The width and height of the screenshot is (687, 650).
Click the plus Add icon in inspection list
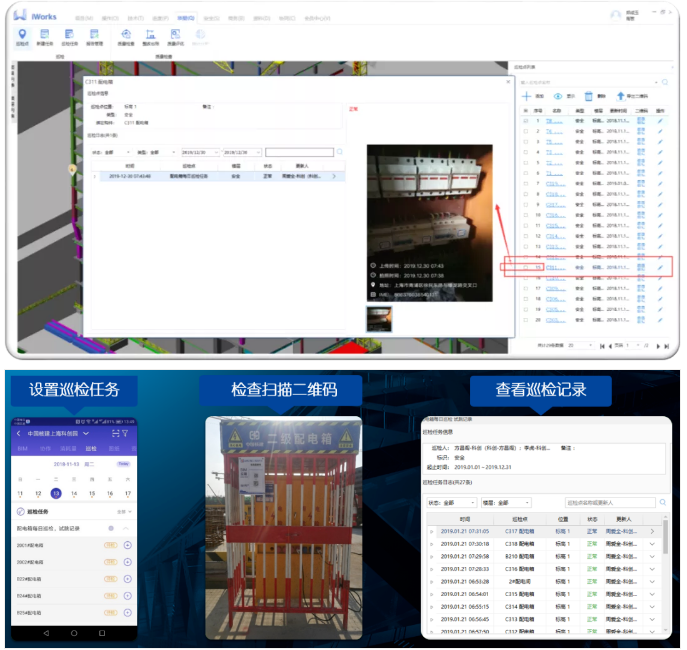pyautogui.click(x=526, y=96)
